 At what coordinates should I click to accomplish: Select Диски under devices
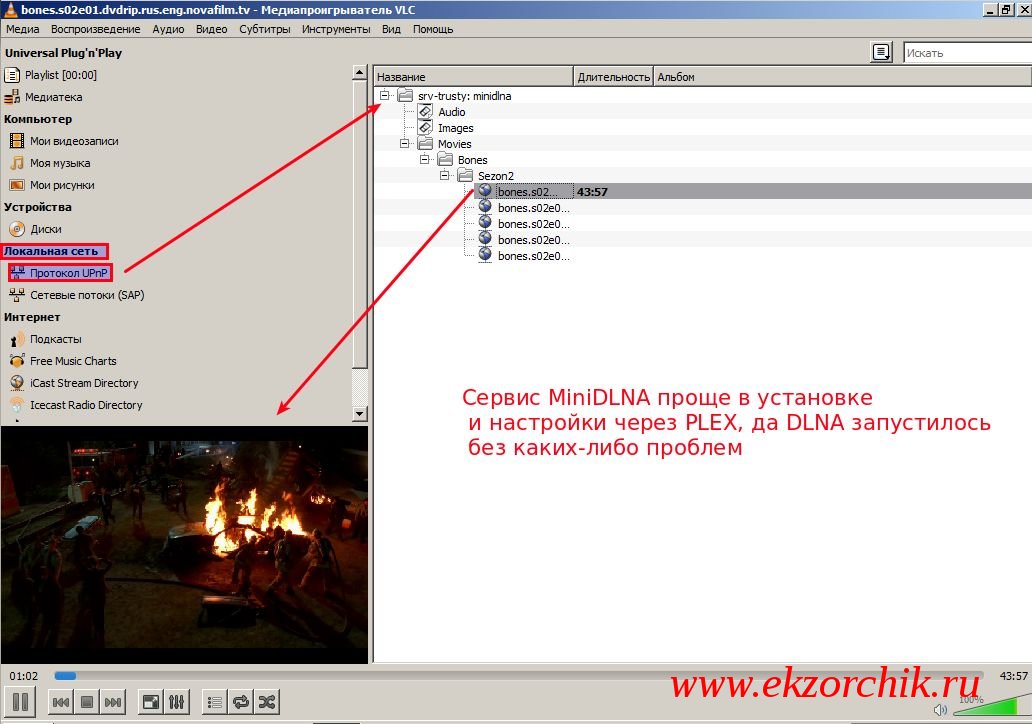[45, 229]
